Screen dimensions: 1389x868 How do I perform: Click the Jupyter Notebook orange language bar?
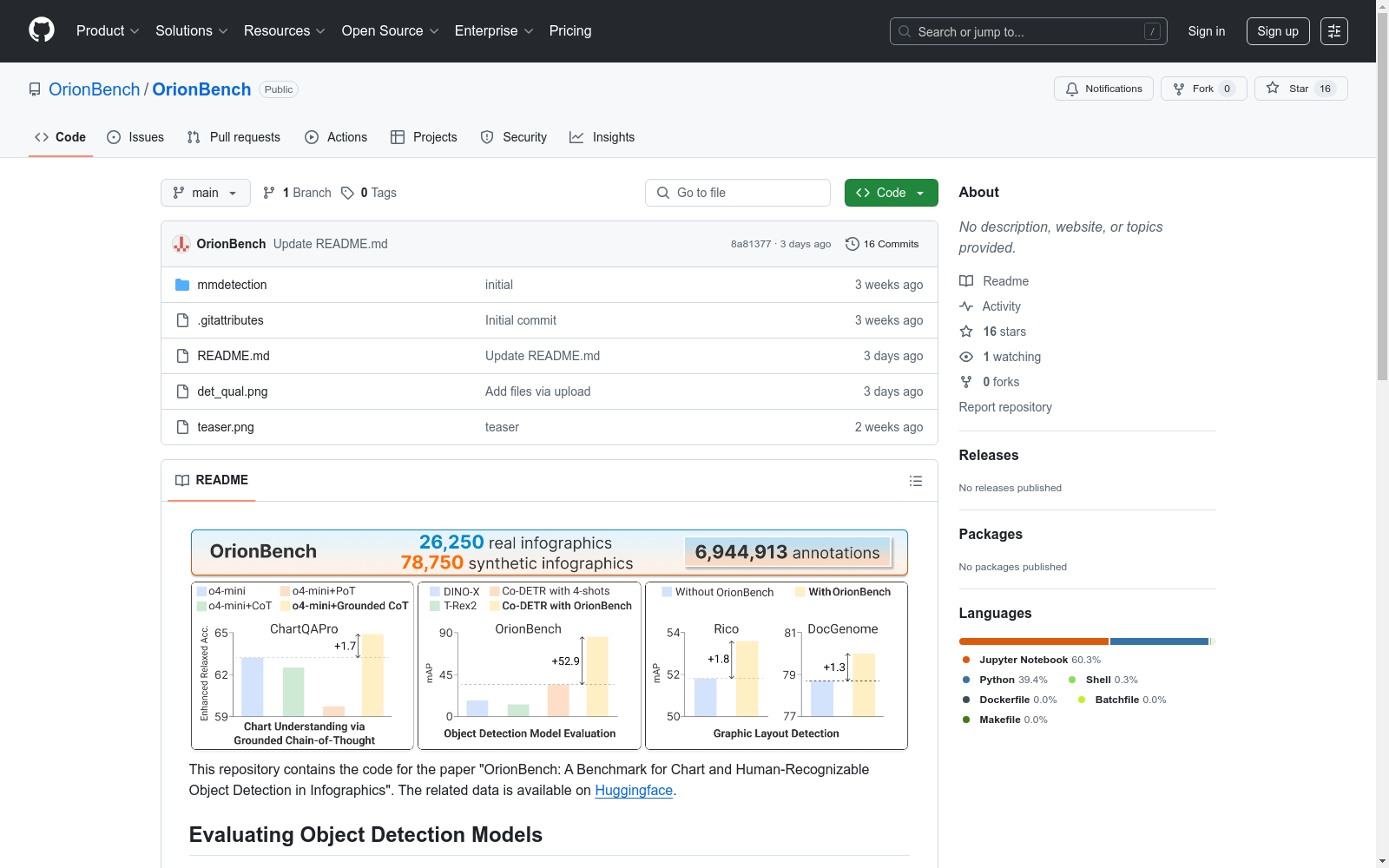(x=1034, y=641)
